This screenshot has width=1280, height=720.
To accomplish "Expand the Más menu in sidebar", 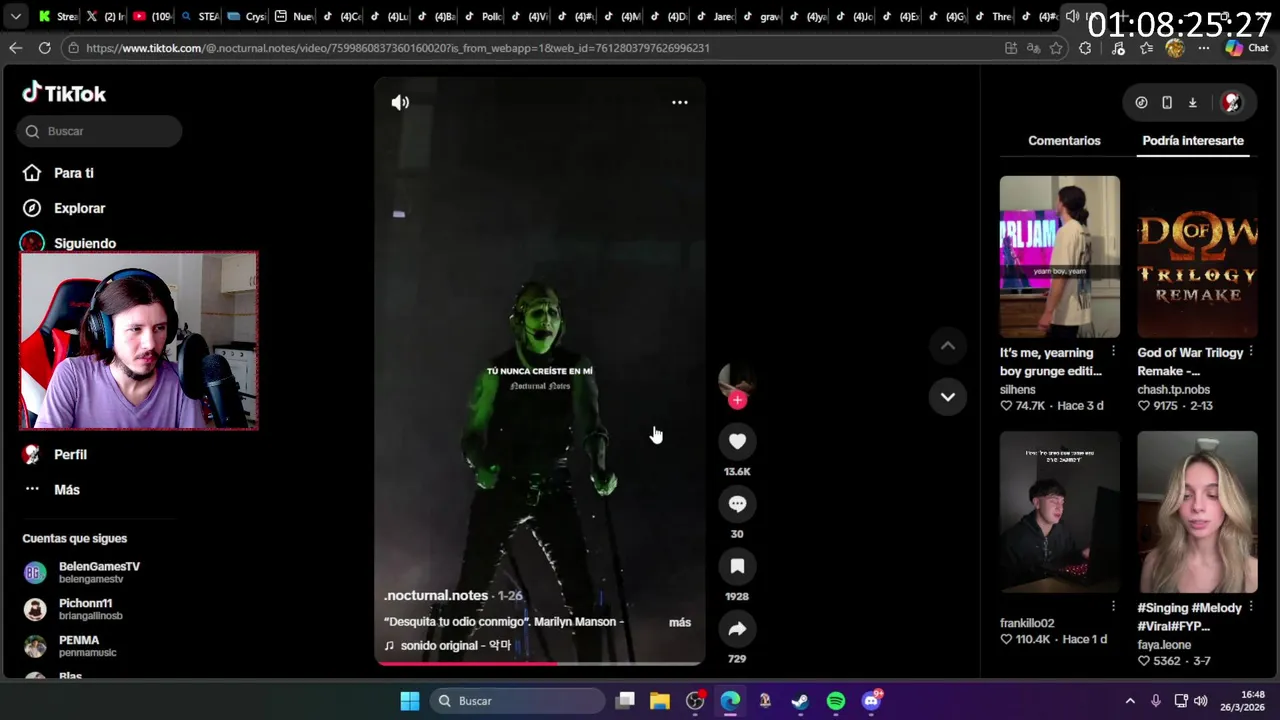I will 53,489.
